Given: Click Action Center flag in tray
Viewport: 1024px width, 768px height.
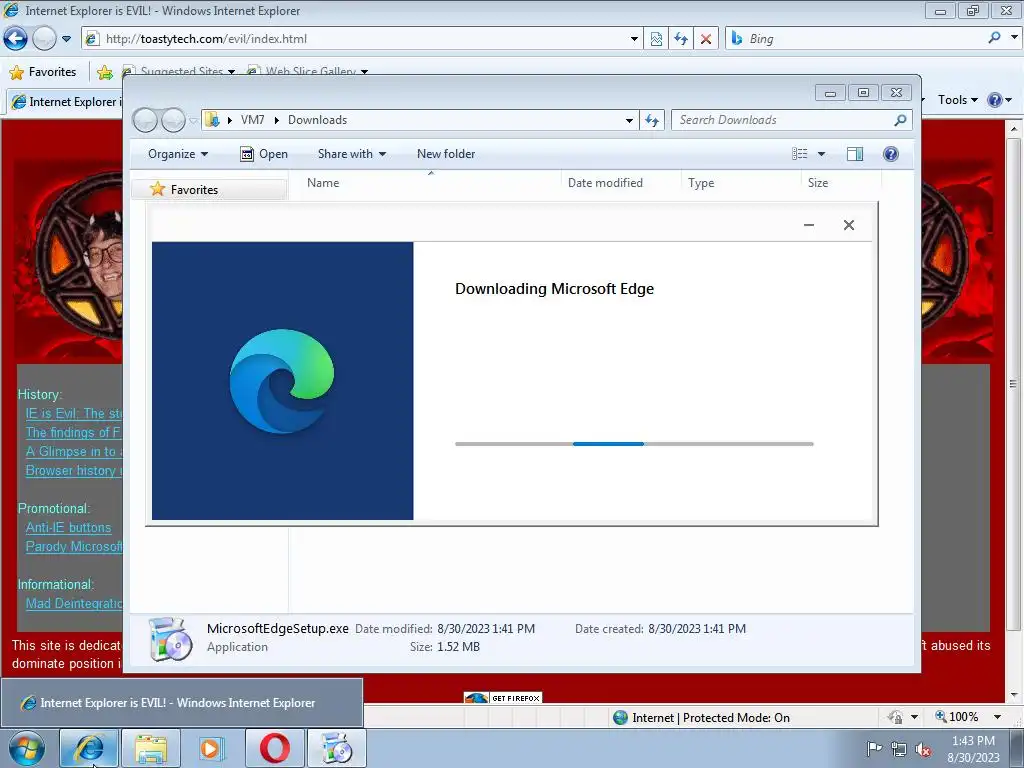Looking at the screenshot, I should click(874, 748).
